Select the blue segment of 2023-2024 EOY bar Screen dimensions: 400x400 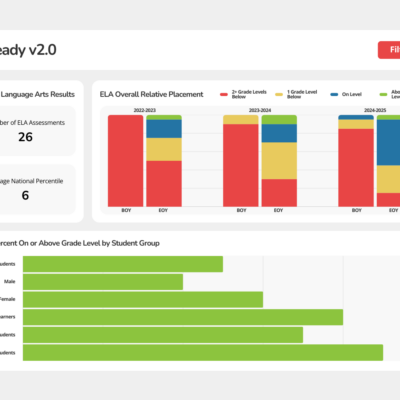[279, 133]
